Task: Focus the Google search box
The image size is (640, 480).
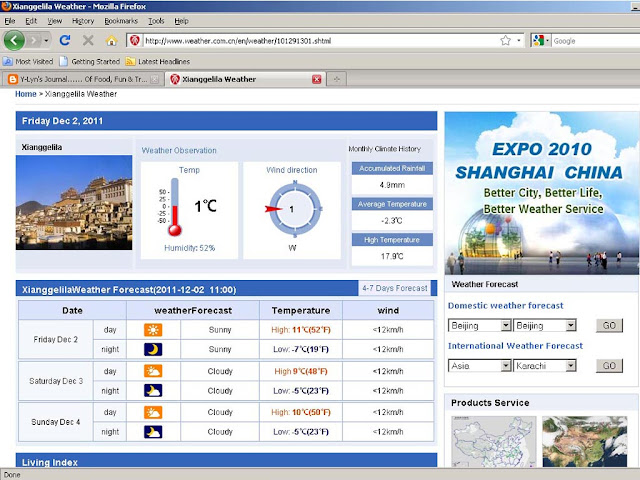Action: point(596,41)
